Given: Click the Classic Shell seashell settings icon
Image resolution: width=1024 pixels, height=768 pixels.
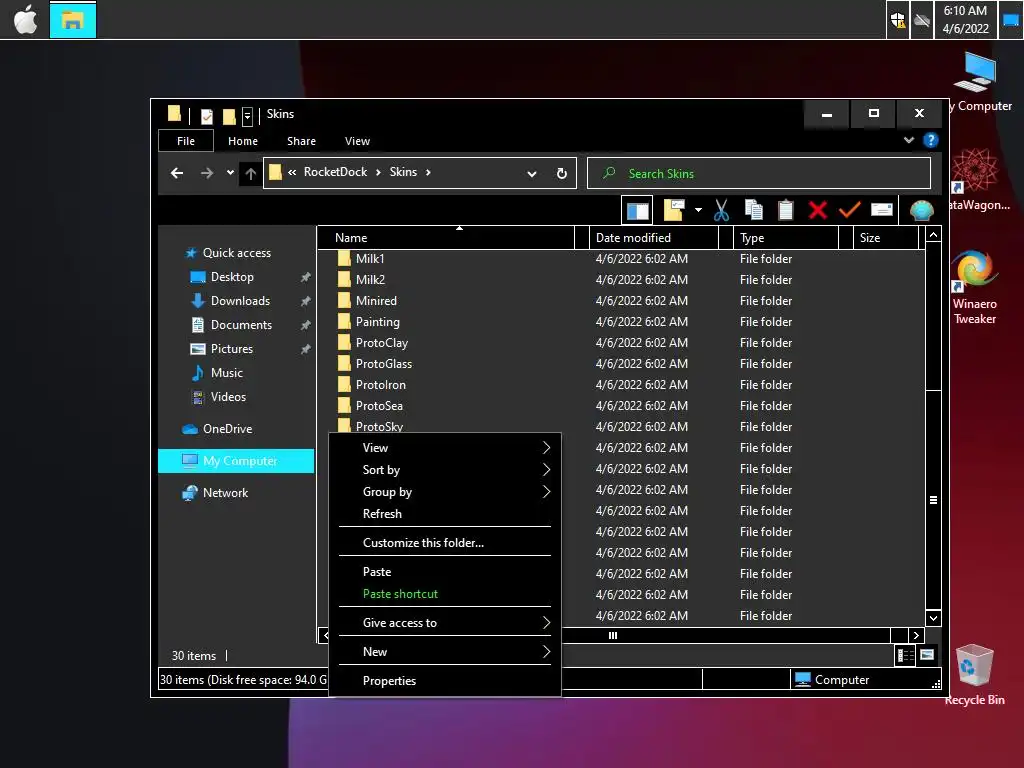Looking at the screenshot, I should 921,210.
